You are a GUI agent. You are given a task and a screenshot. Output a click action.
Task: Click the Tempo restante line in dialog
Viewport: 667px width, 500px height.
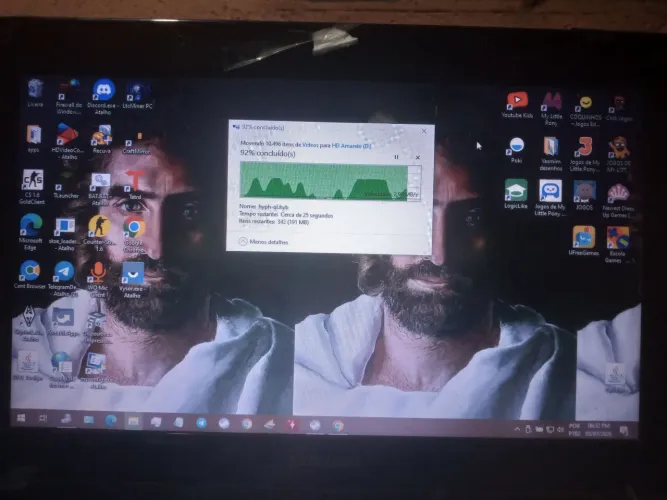click(286, 215)
